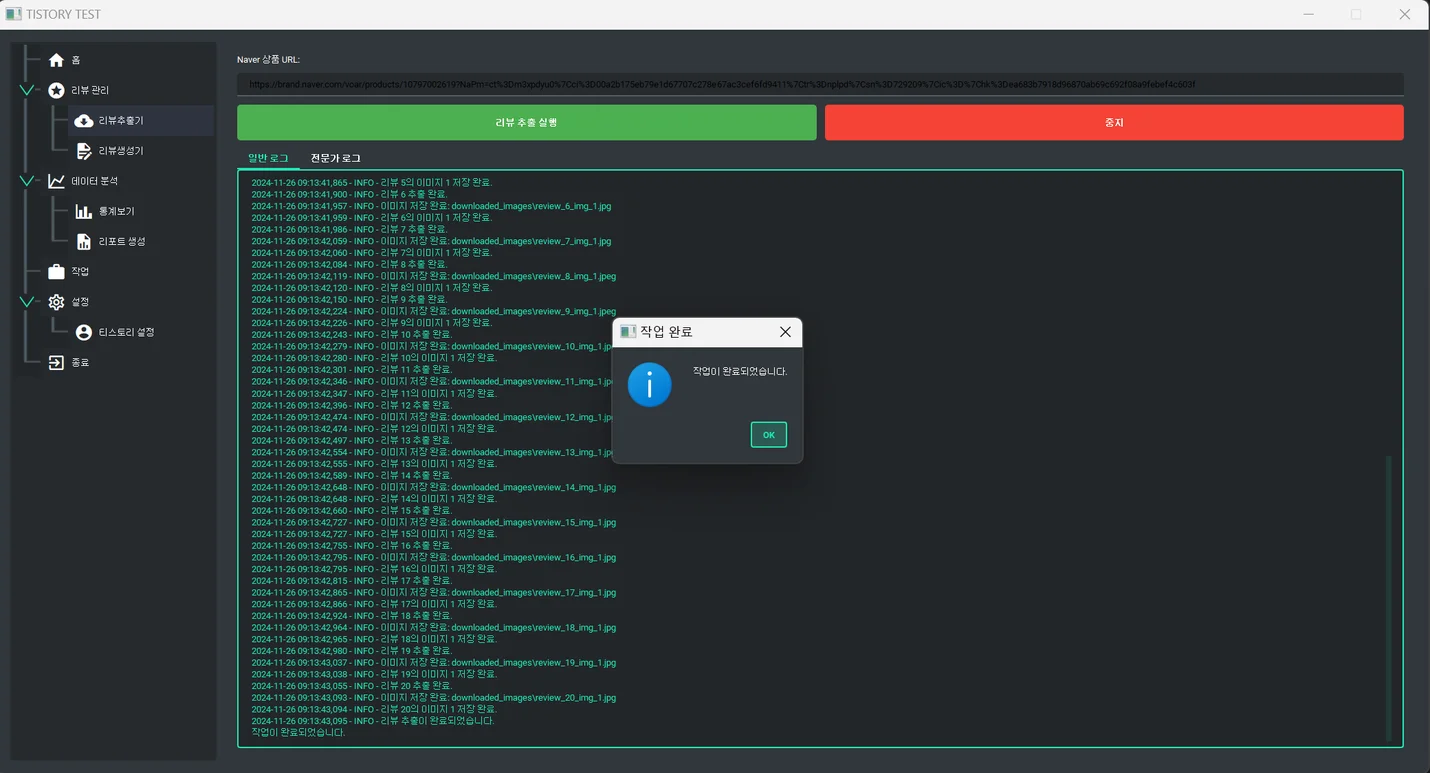Click the red 중지 button

click(x=1114, y=122)
